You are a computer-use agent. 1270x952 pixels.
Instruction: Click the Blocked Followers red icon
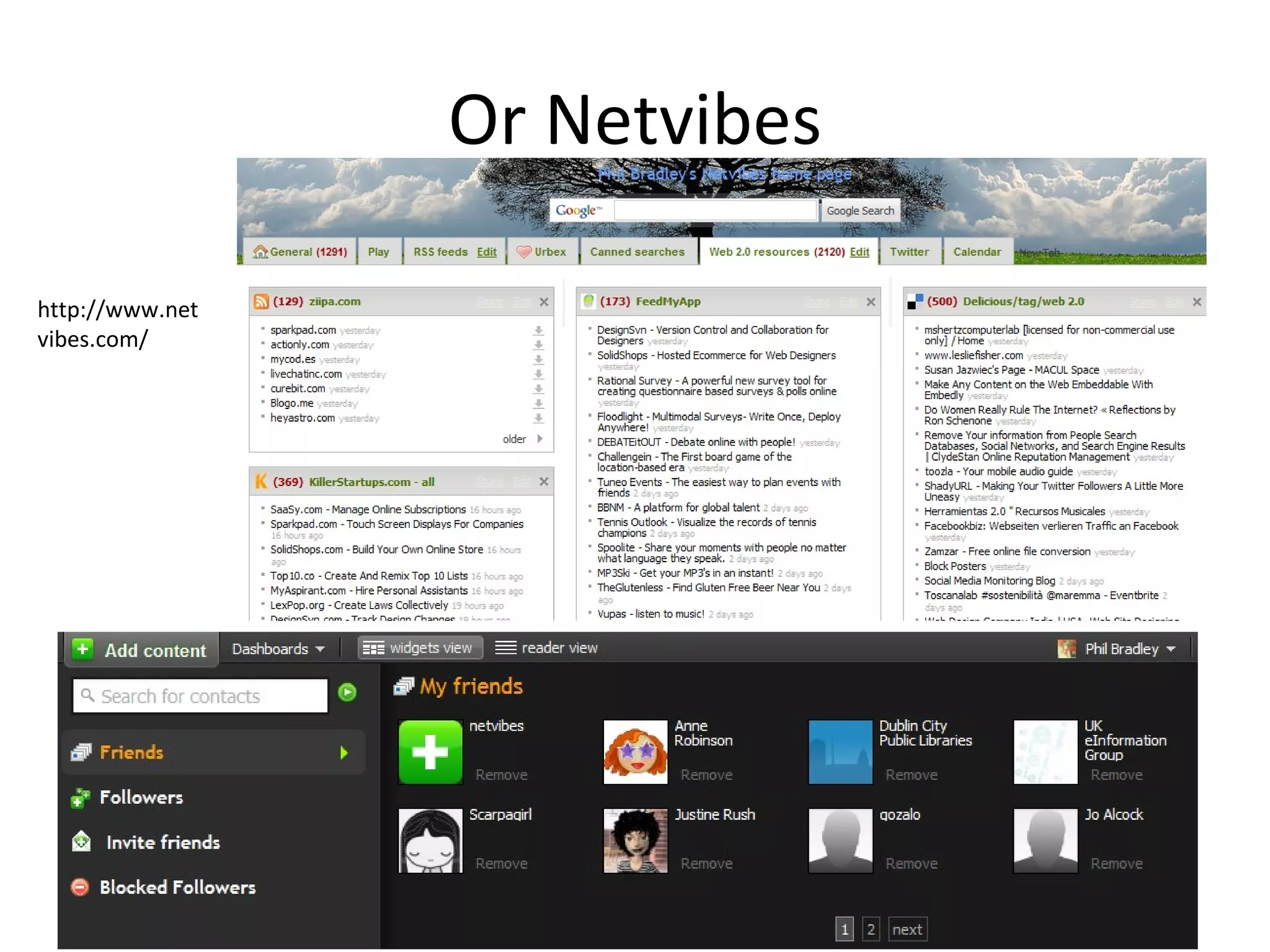click(80, 888)
